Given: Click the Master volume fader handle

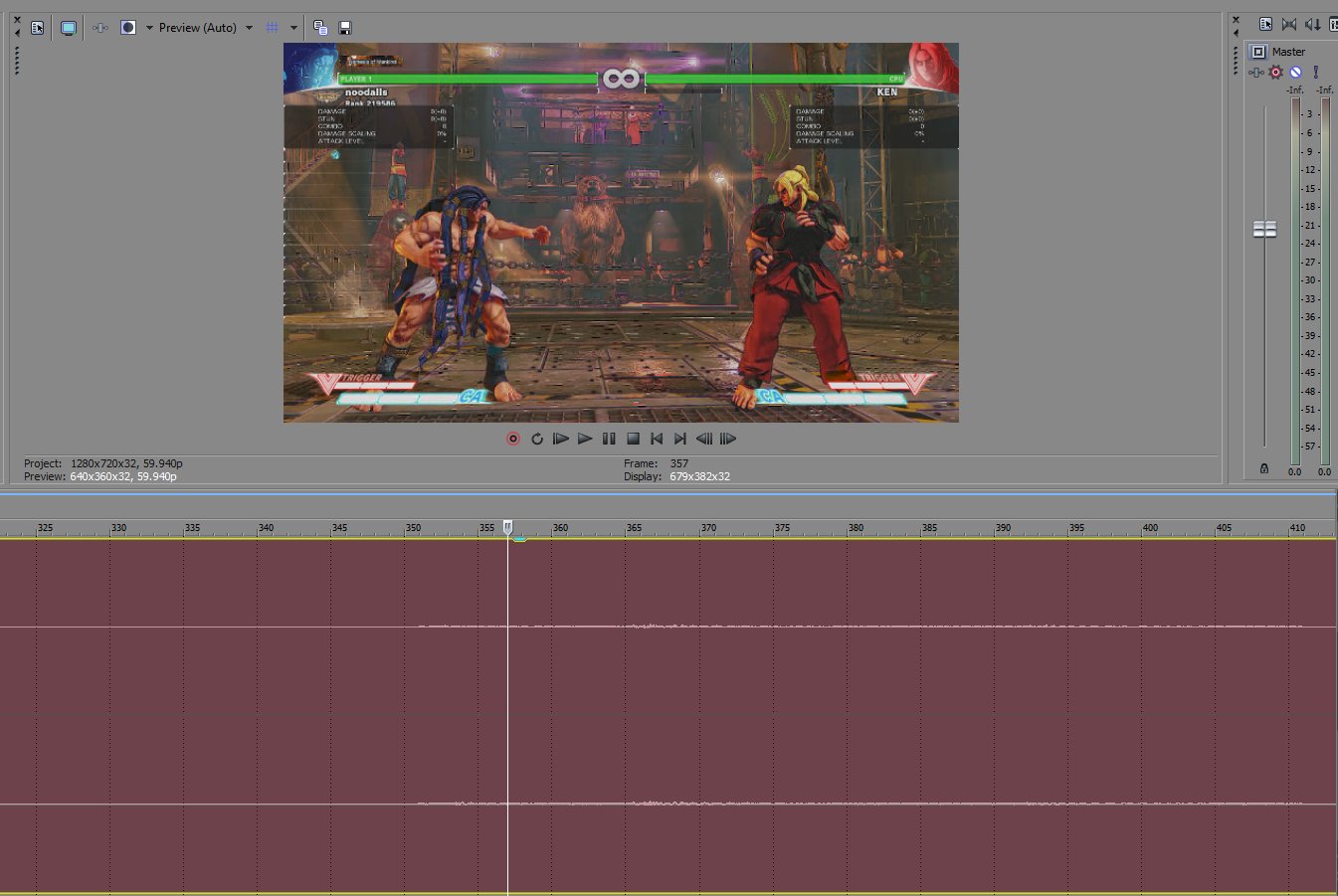Looking at the screenshot, I should (1264, 230).
